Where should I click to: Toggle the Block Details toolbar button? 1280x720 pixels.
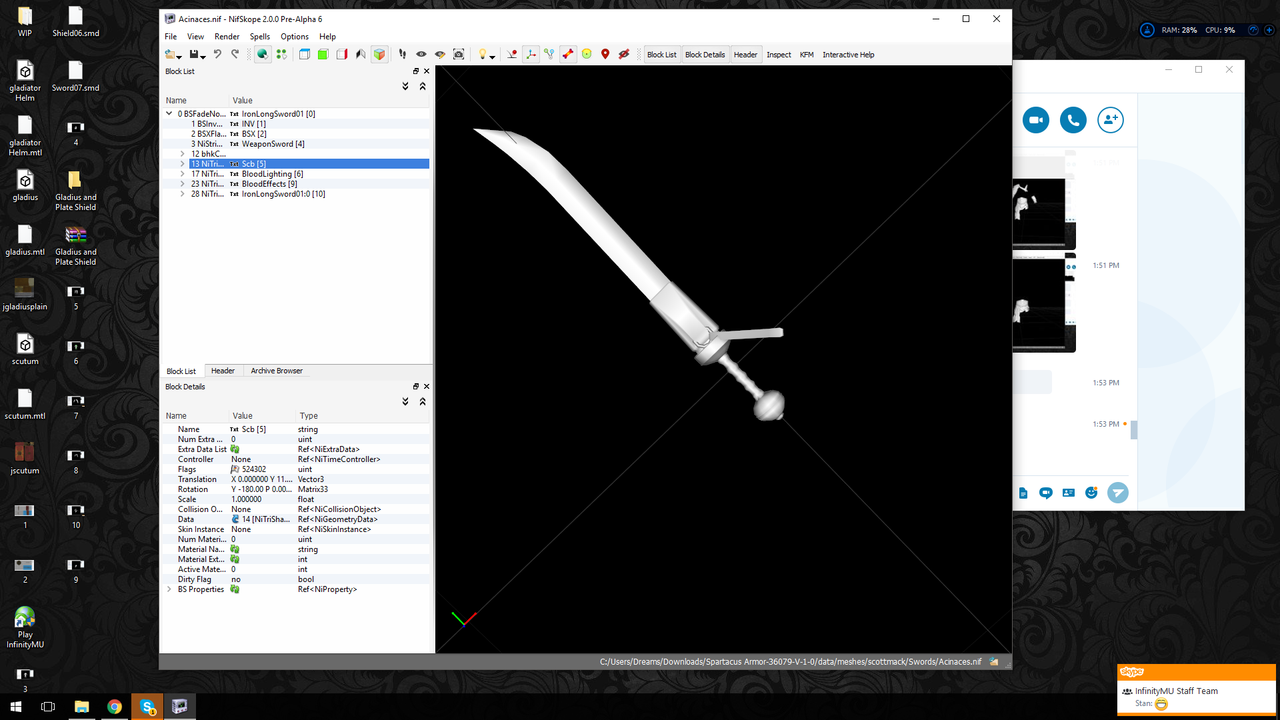pyautogui.click(x=705, y=54)
